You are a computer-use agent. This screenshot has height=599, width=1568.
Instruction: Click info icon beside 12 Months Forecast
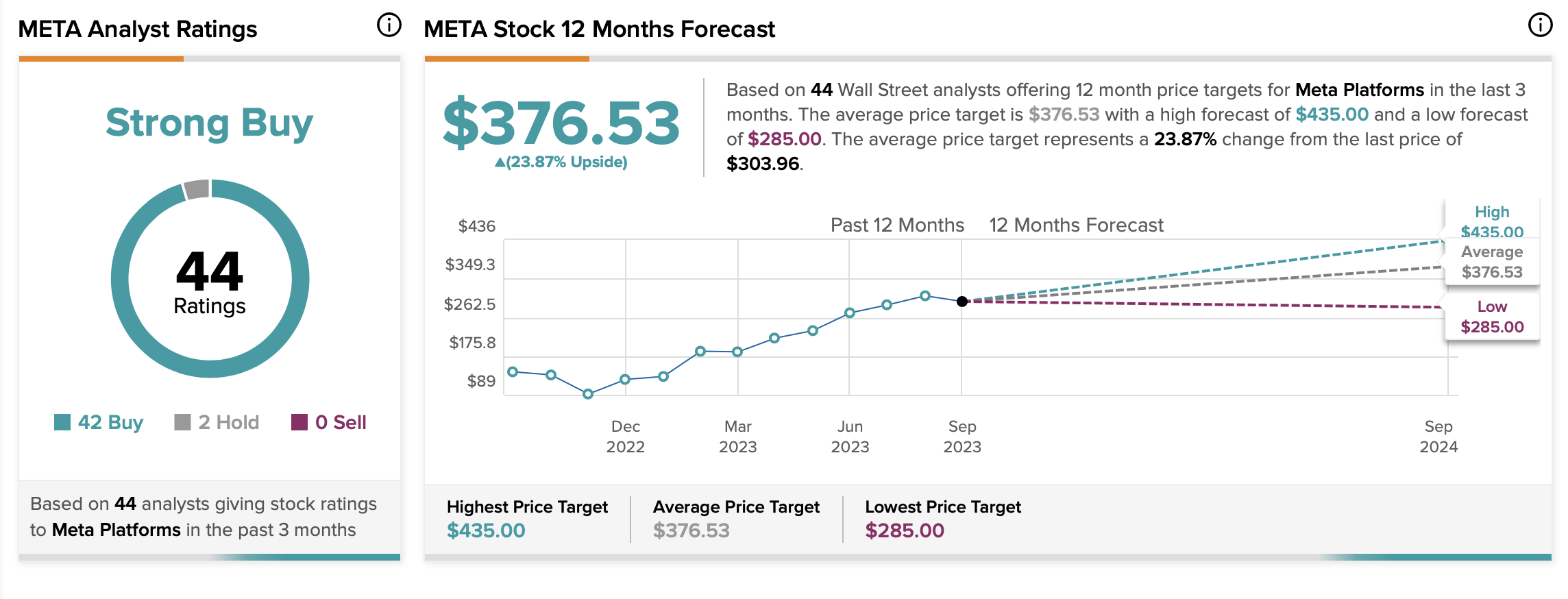[1540, 25]
